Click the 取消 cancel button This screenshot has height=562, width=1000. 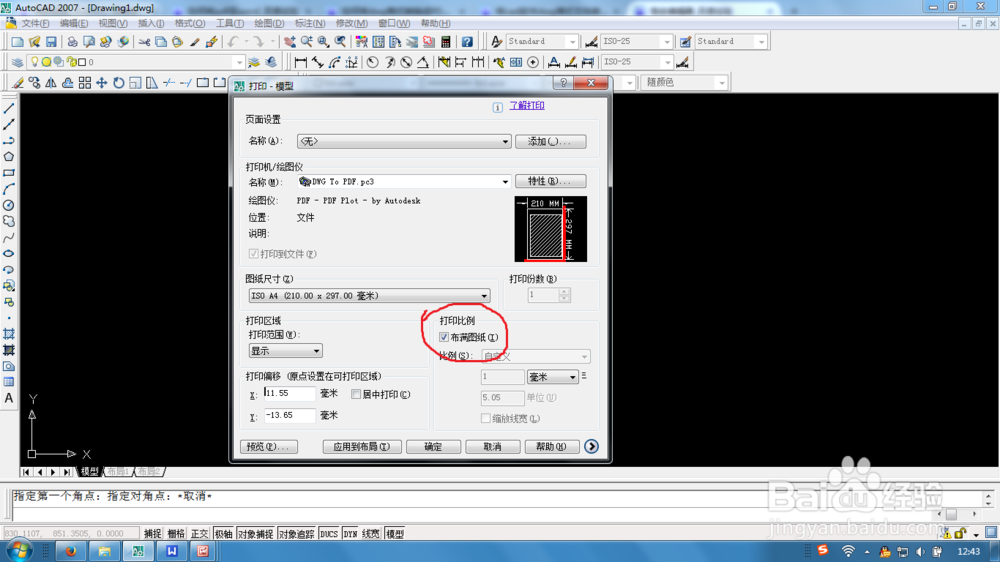492,447
